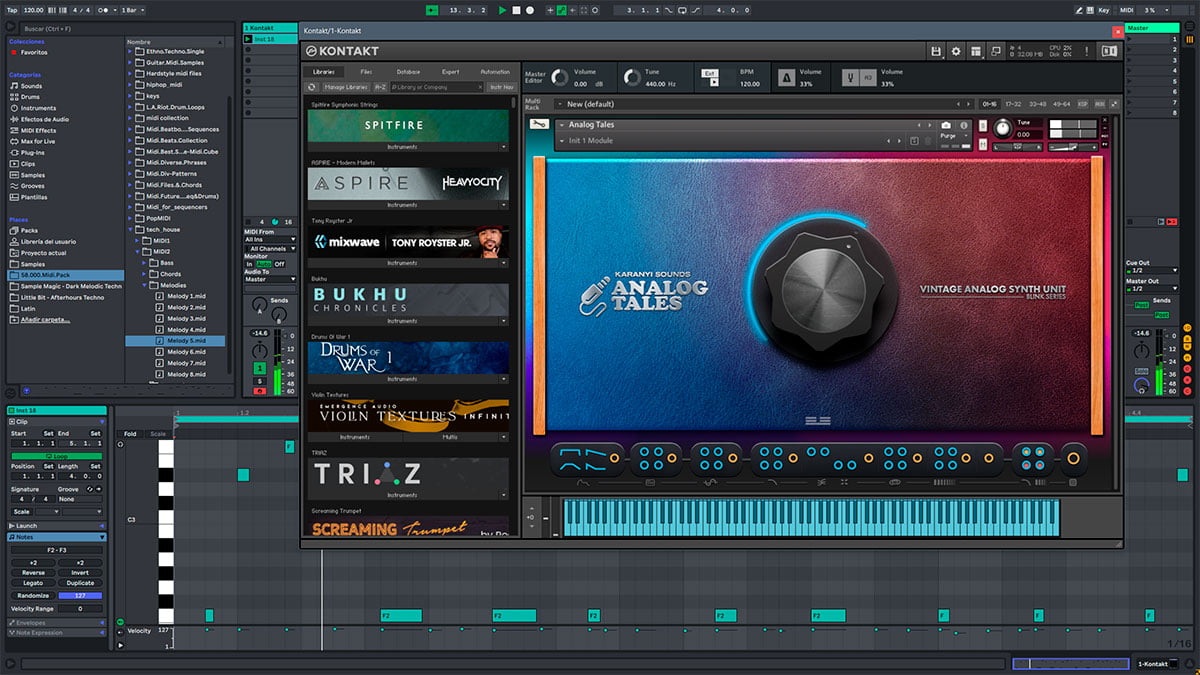
Task: Open Packs in Places section
Action: (29, 230)
